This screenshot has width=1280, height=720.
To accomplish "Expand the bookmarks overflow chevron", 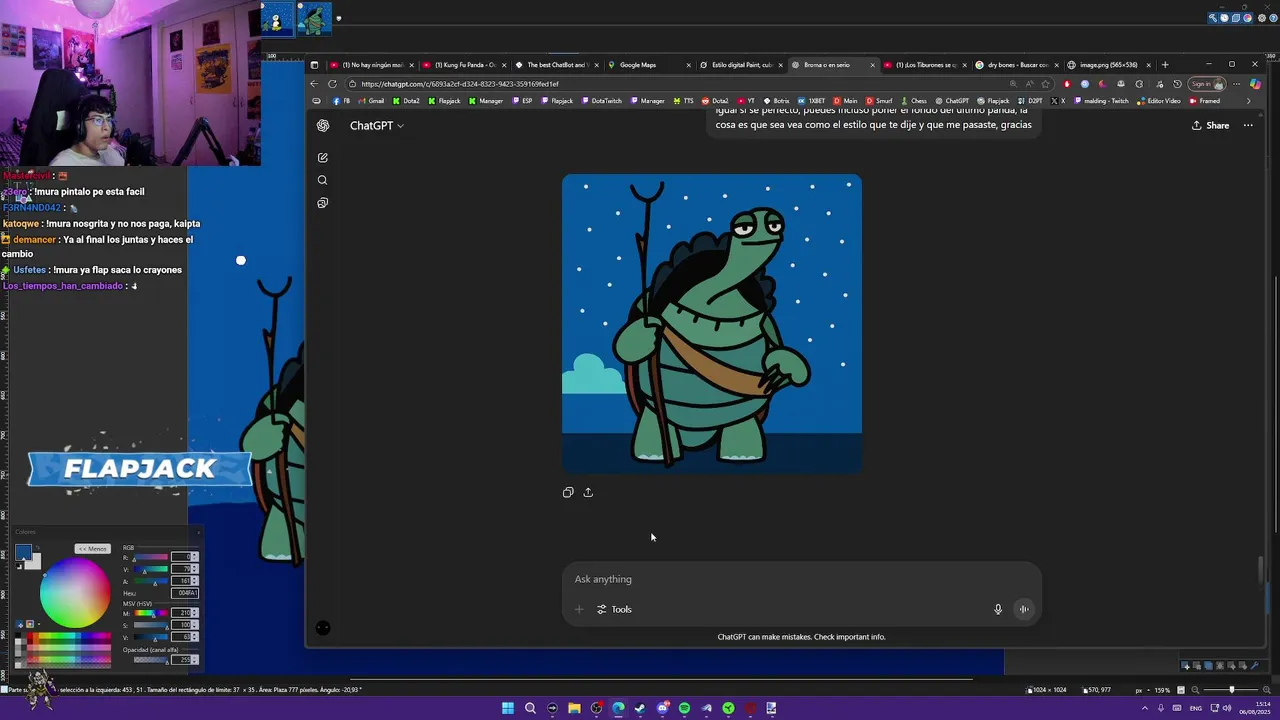I will [x=1247, y=101].
